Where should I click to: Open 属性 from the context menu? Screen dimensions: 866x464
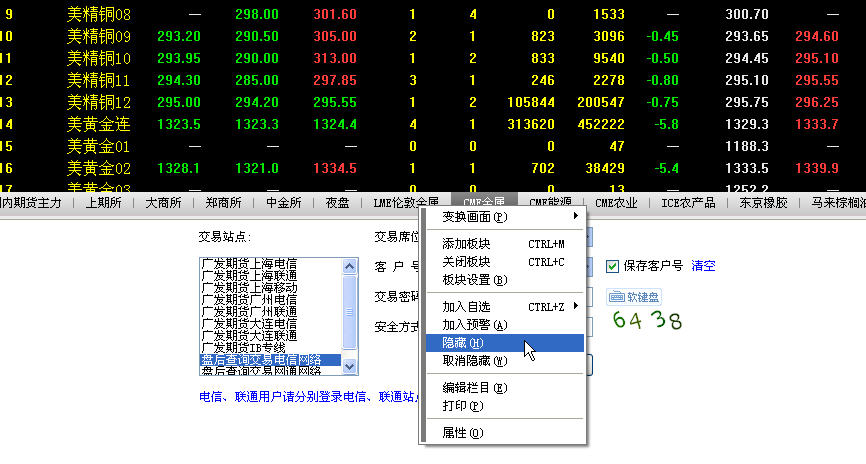coord(463,433)
